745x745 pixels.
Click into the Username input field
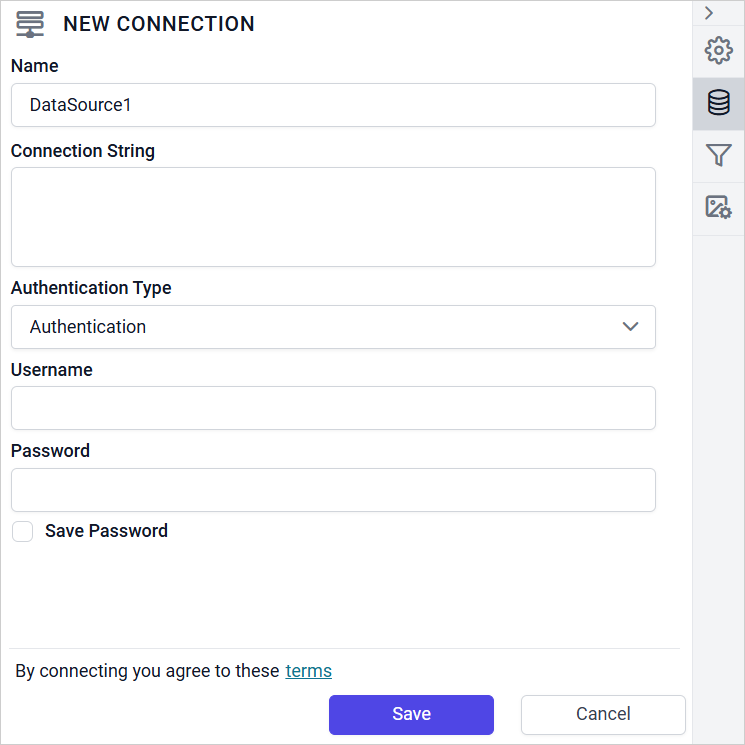[333, 408]
